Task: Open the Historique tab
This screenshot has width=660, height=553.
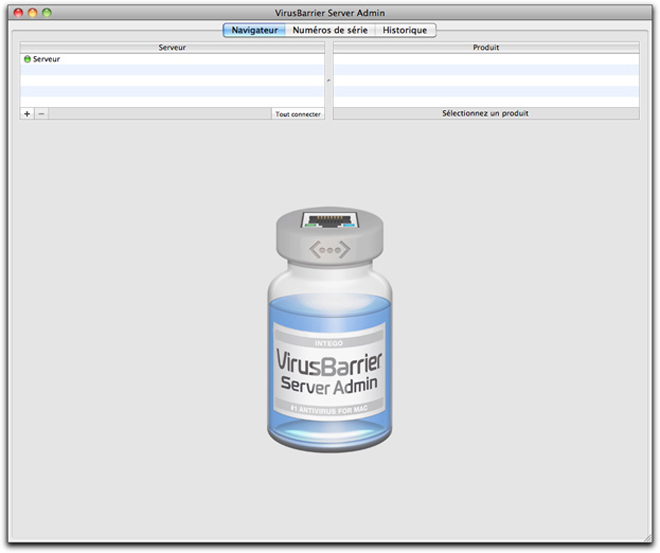Action: [405, 30]
